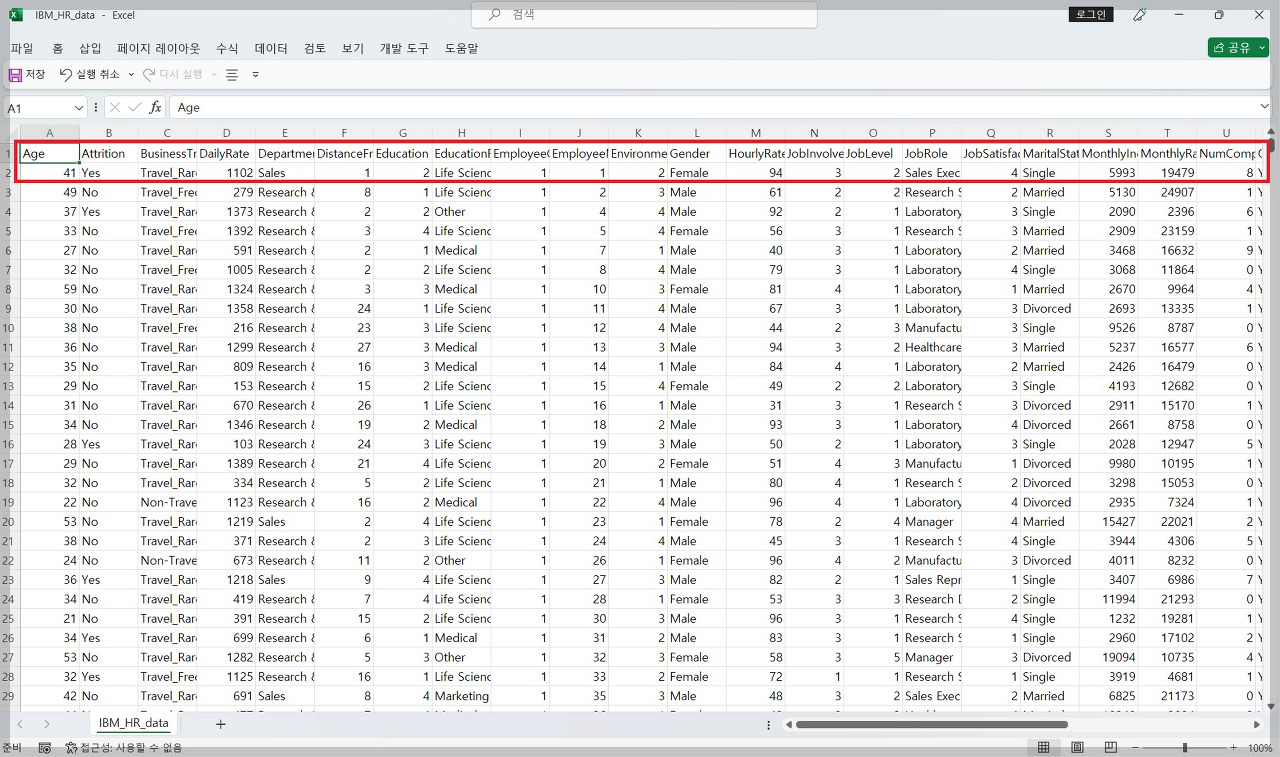The height and width of the screenshot is (757, 1280).
Task: Select the Healthcare cell in JobRole column
Action: 931,347
